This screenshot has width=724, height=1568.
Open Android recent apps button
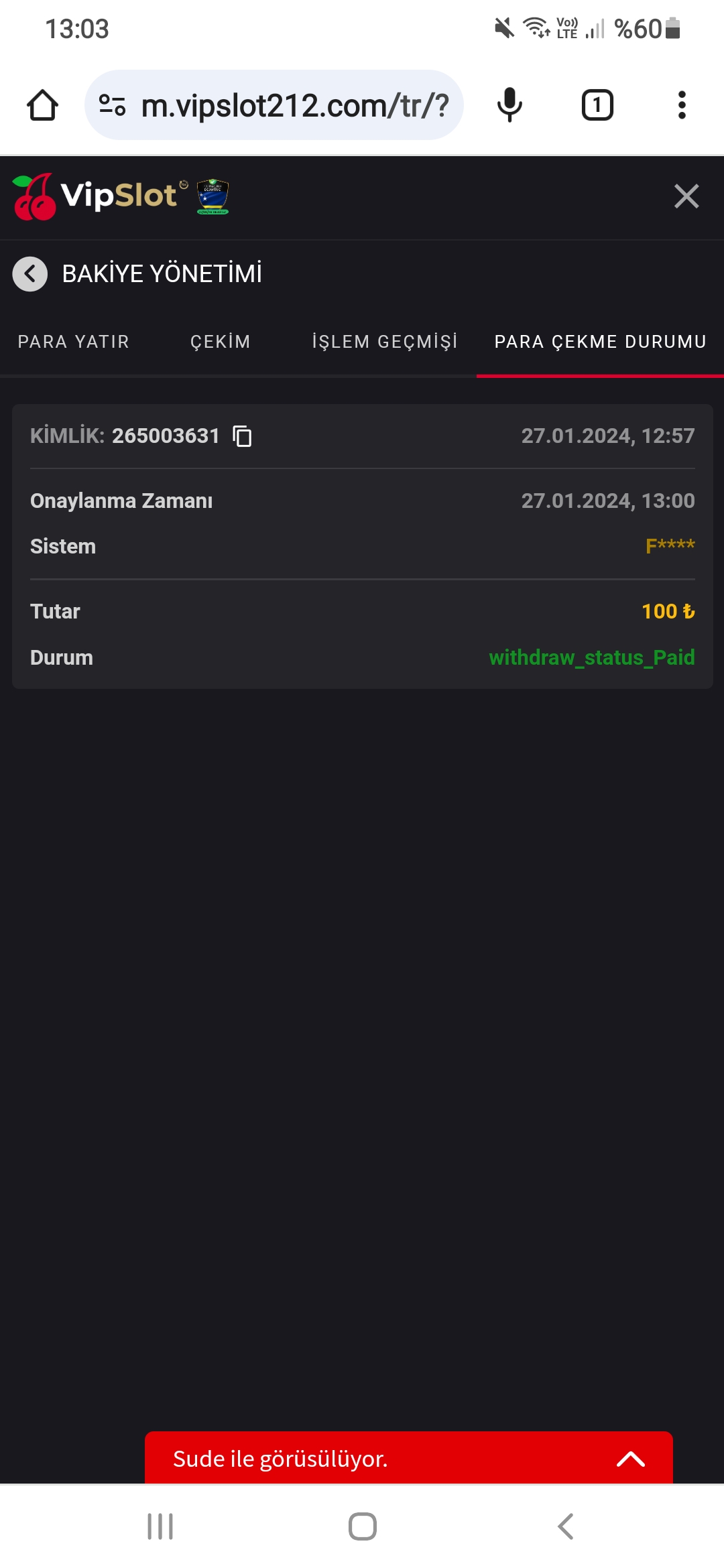pyautogui.click(x=160, y=1526)
